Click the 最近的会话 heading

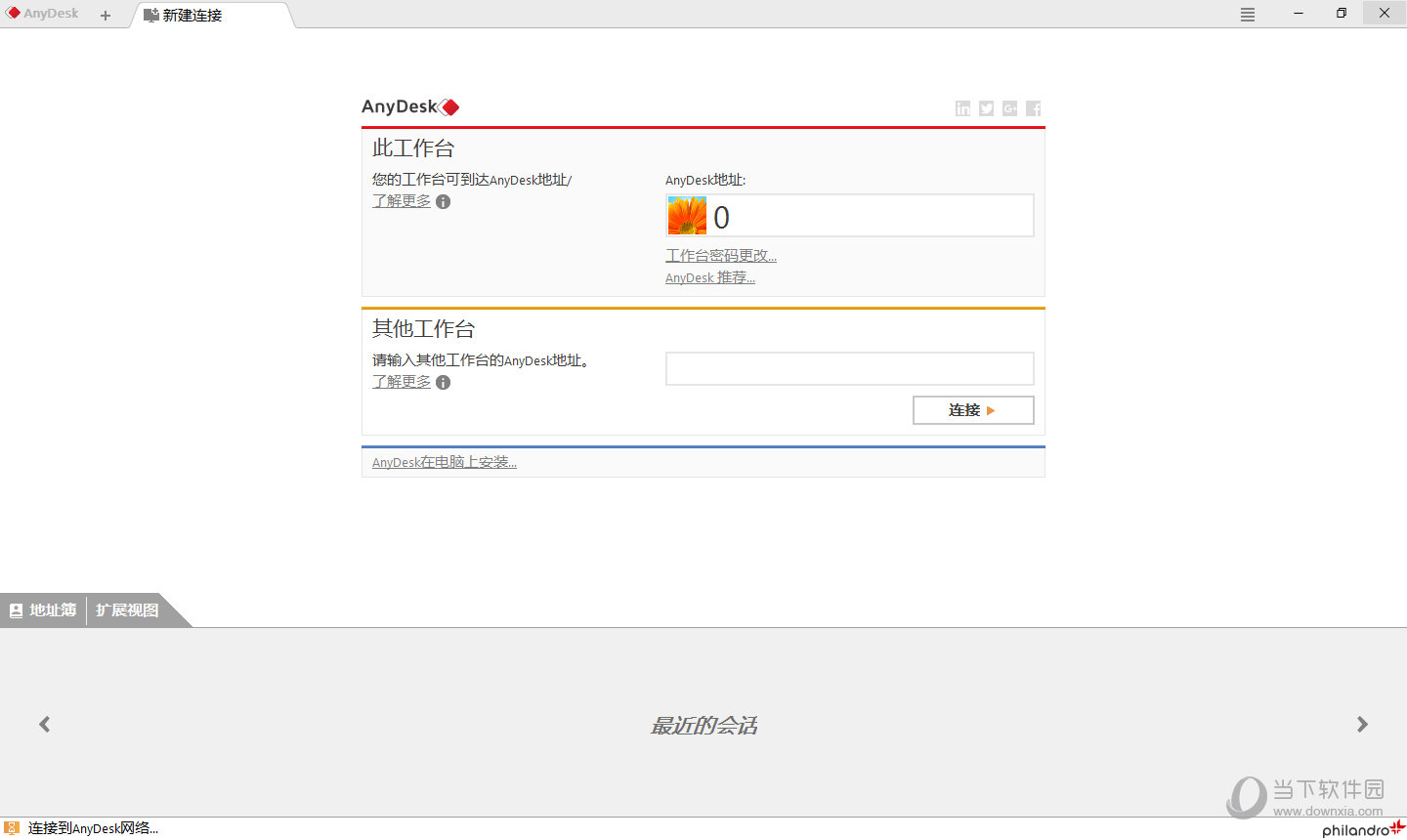pos(704,726)
